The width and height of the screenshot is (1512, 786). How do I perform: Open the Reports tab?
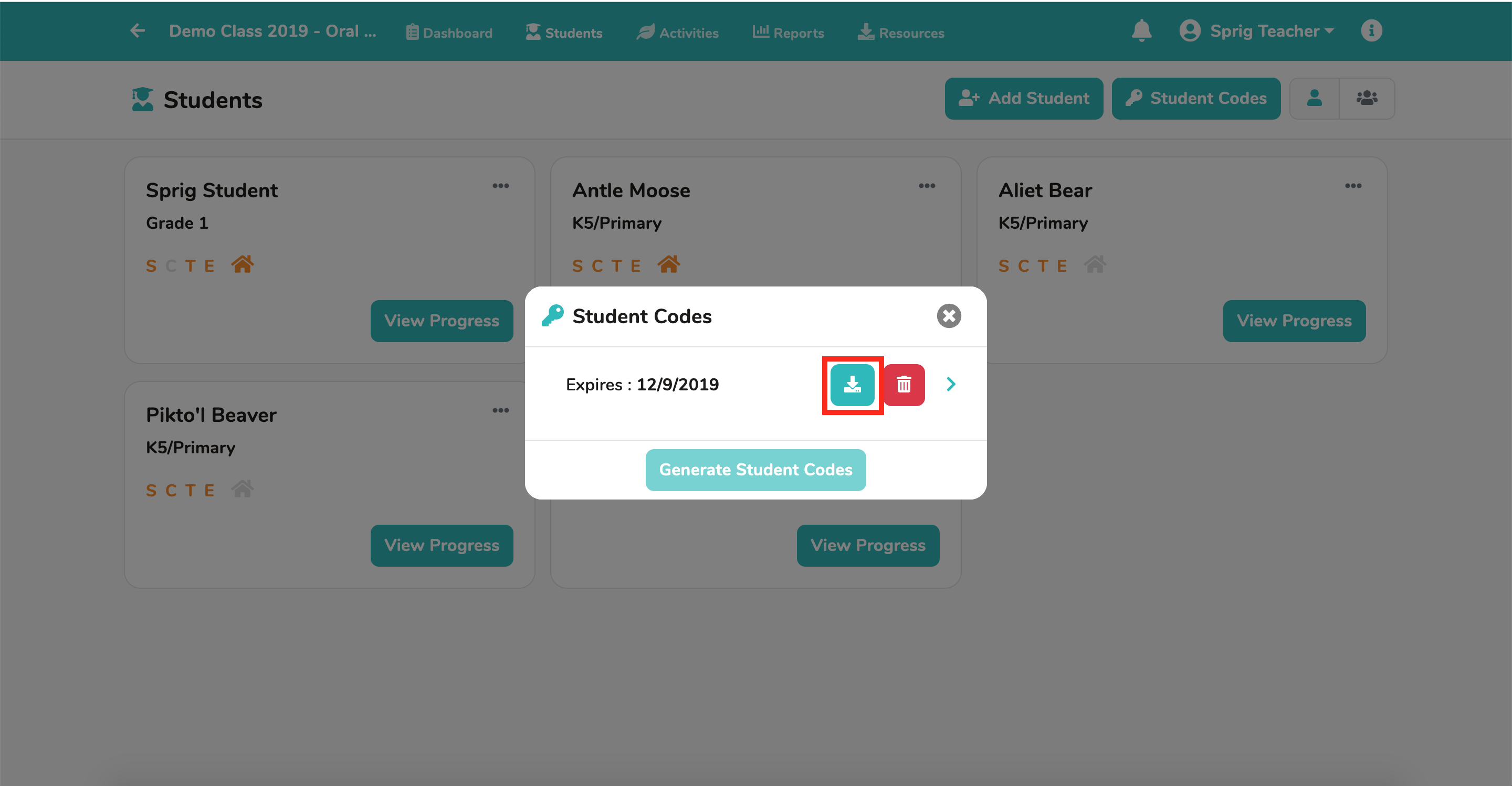click(788, 32)
